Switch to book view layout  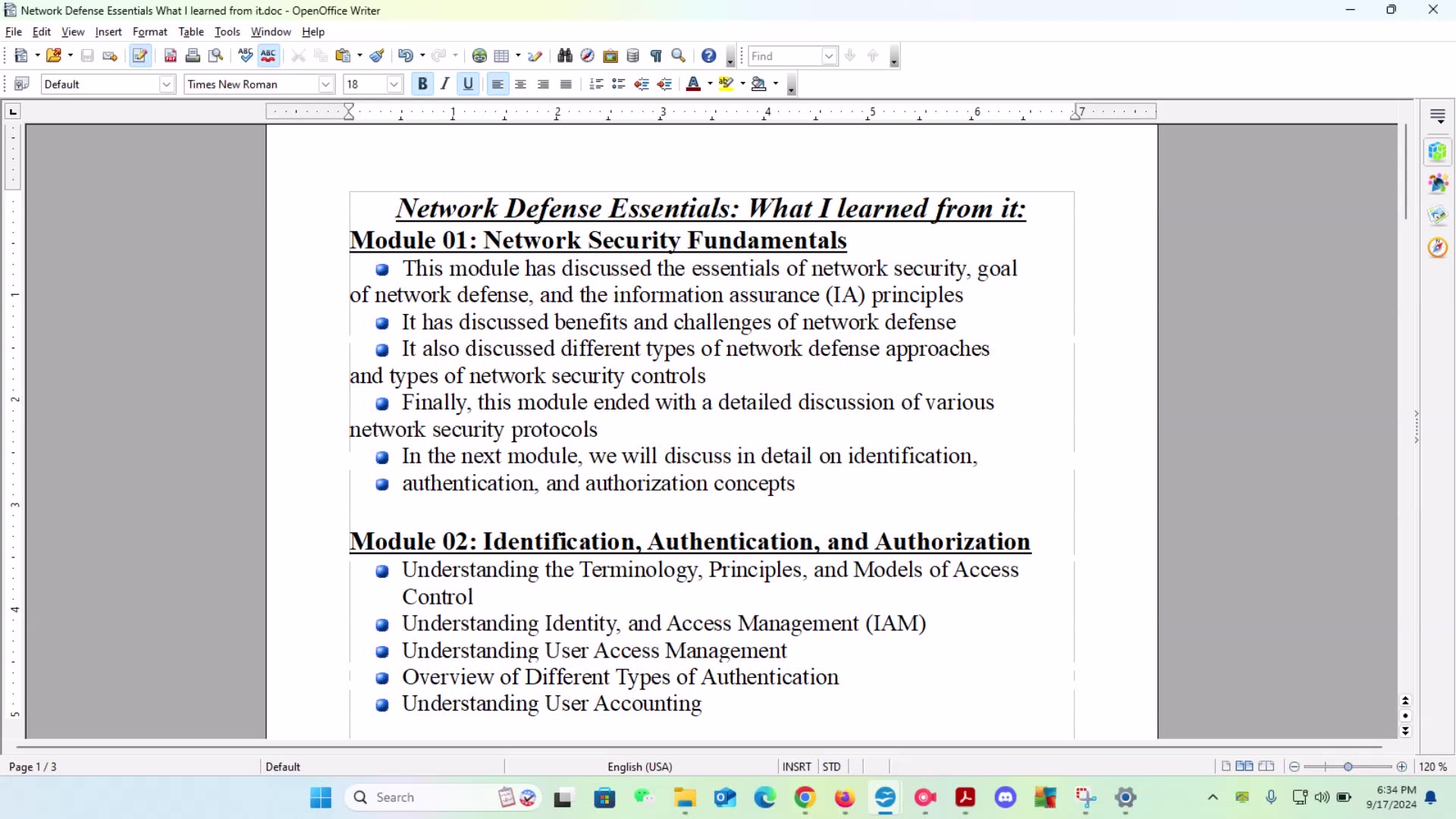[1267, 767]
